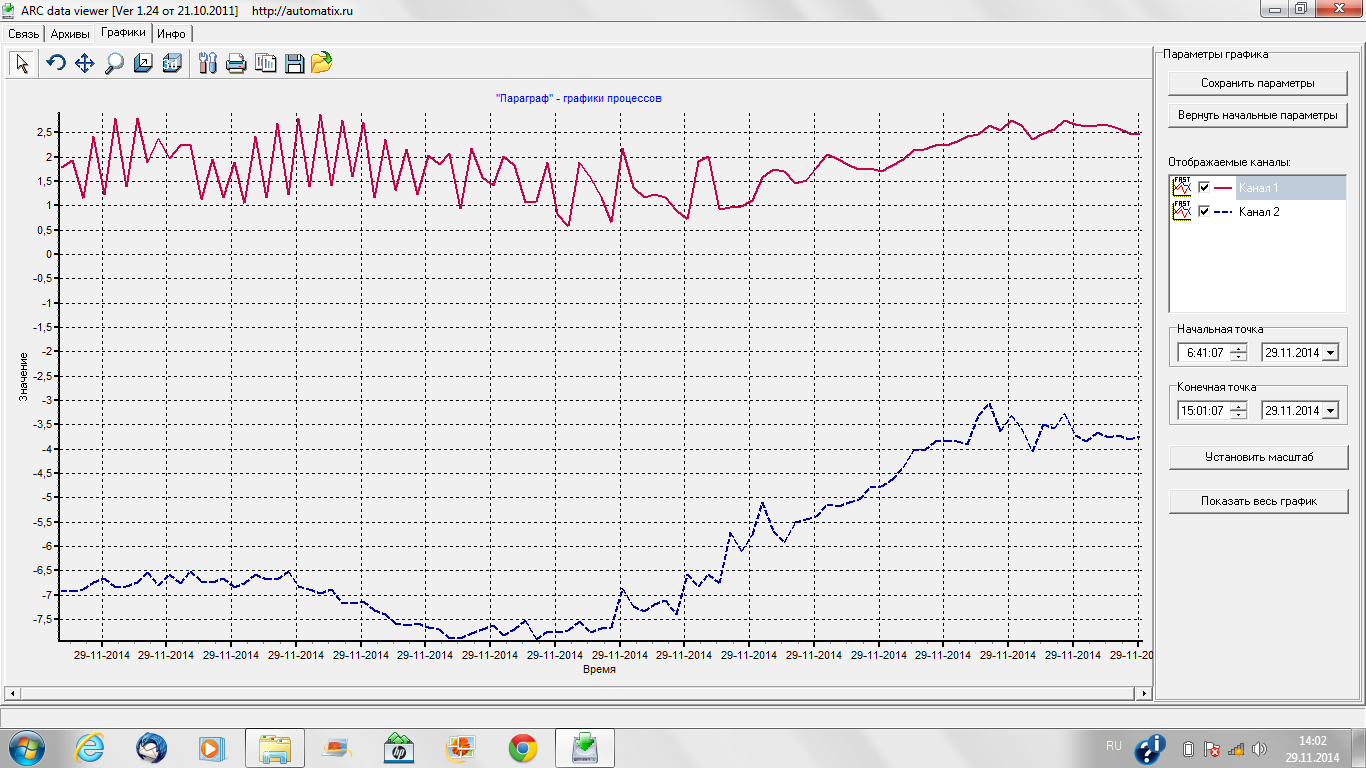Click the green download arrow taskbar app
Image resolution: width=1366 pixels, height=768 pixels.
coord(586,748)
